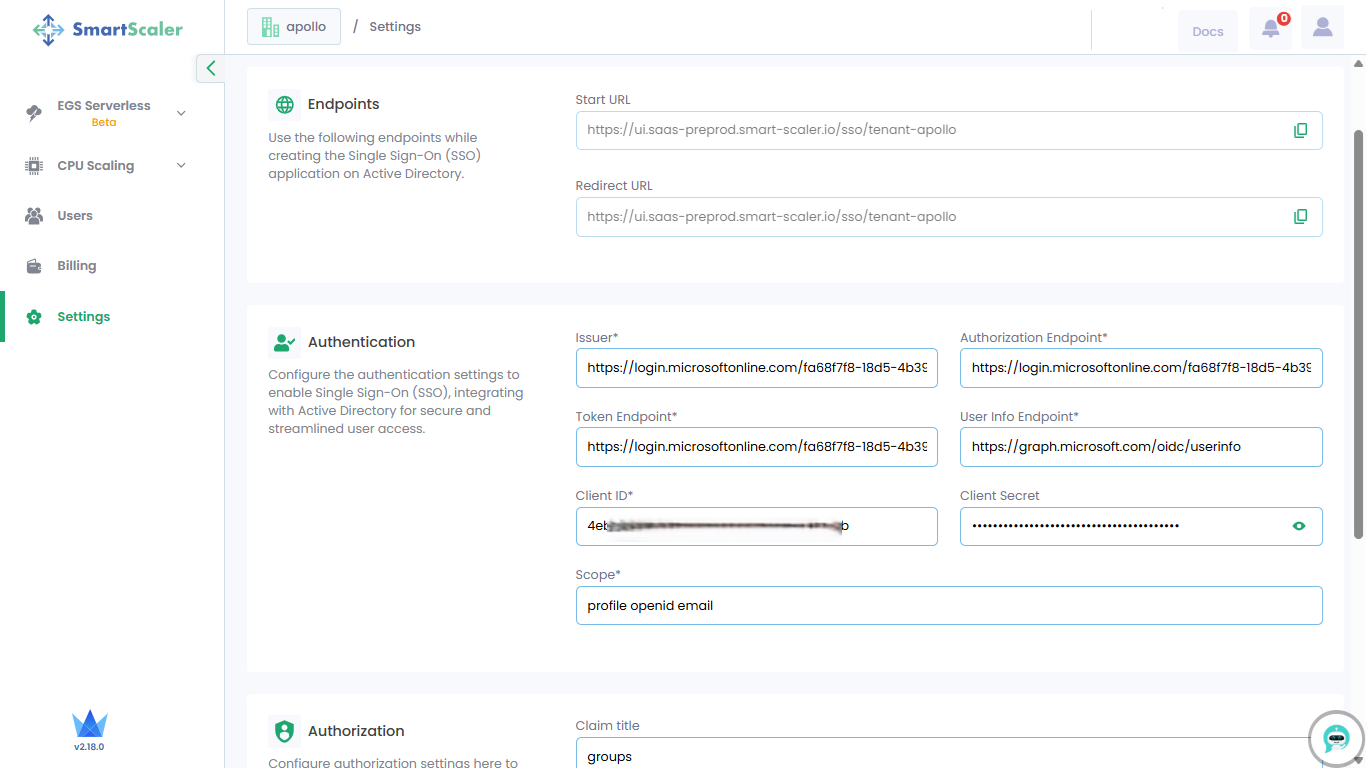Click into the User Info Endpoint field

[1140, 447]
